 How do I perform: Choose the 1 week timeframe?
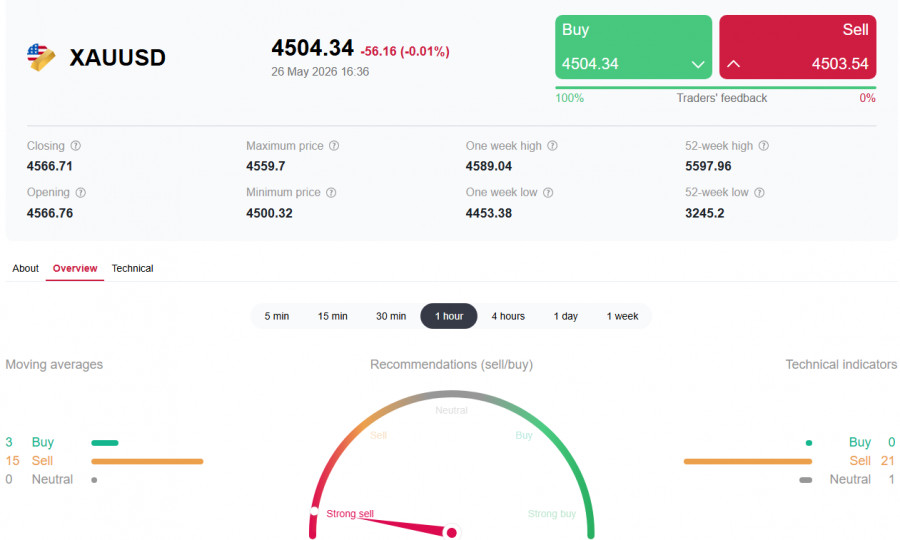tap(622, 316)
